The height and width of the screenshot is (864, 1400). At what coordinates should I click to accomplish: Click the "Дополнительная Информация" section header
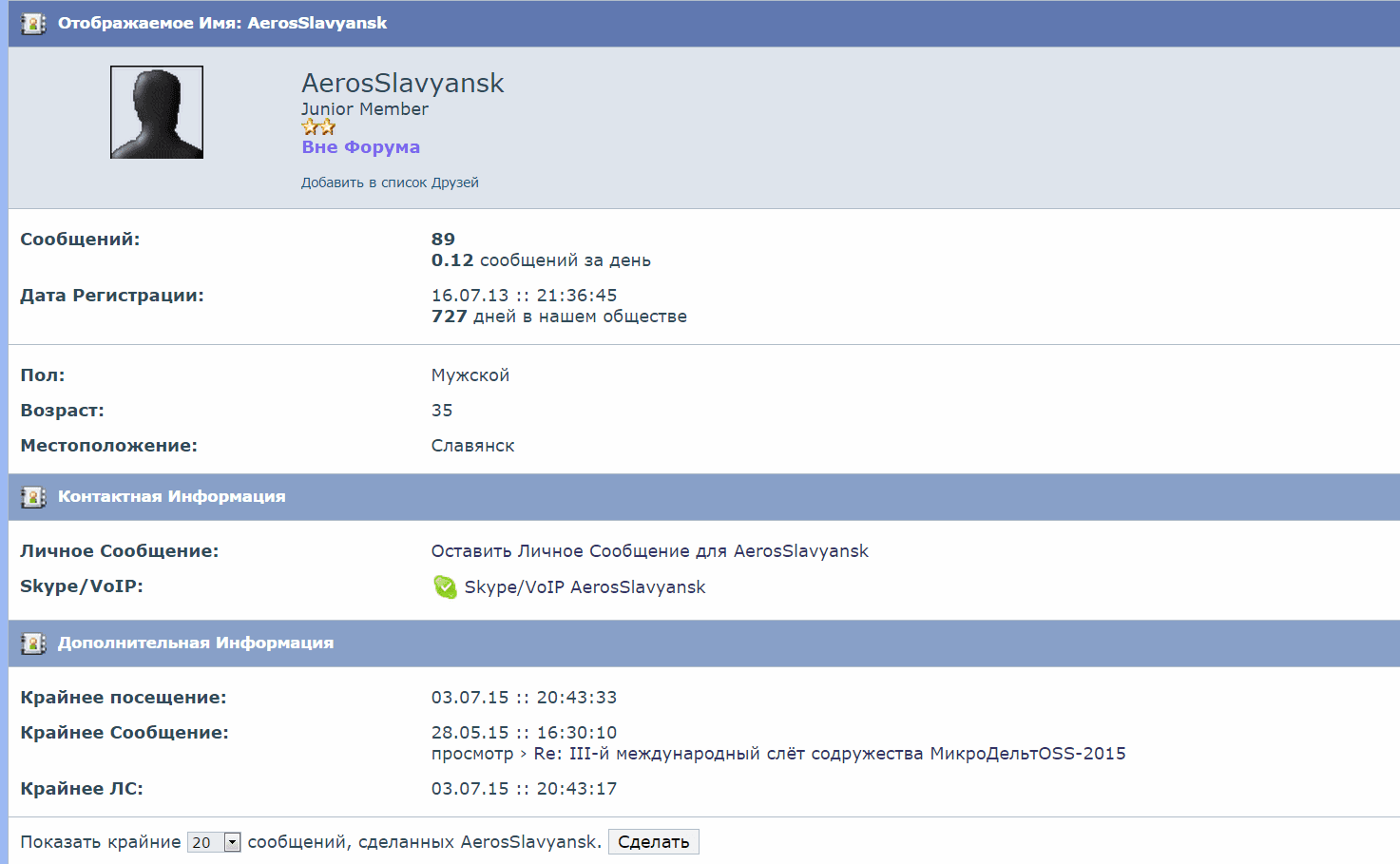click(195, 643)
